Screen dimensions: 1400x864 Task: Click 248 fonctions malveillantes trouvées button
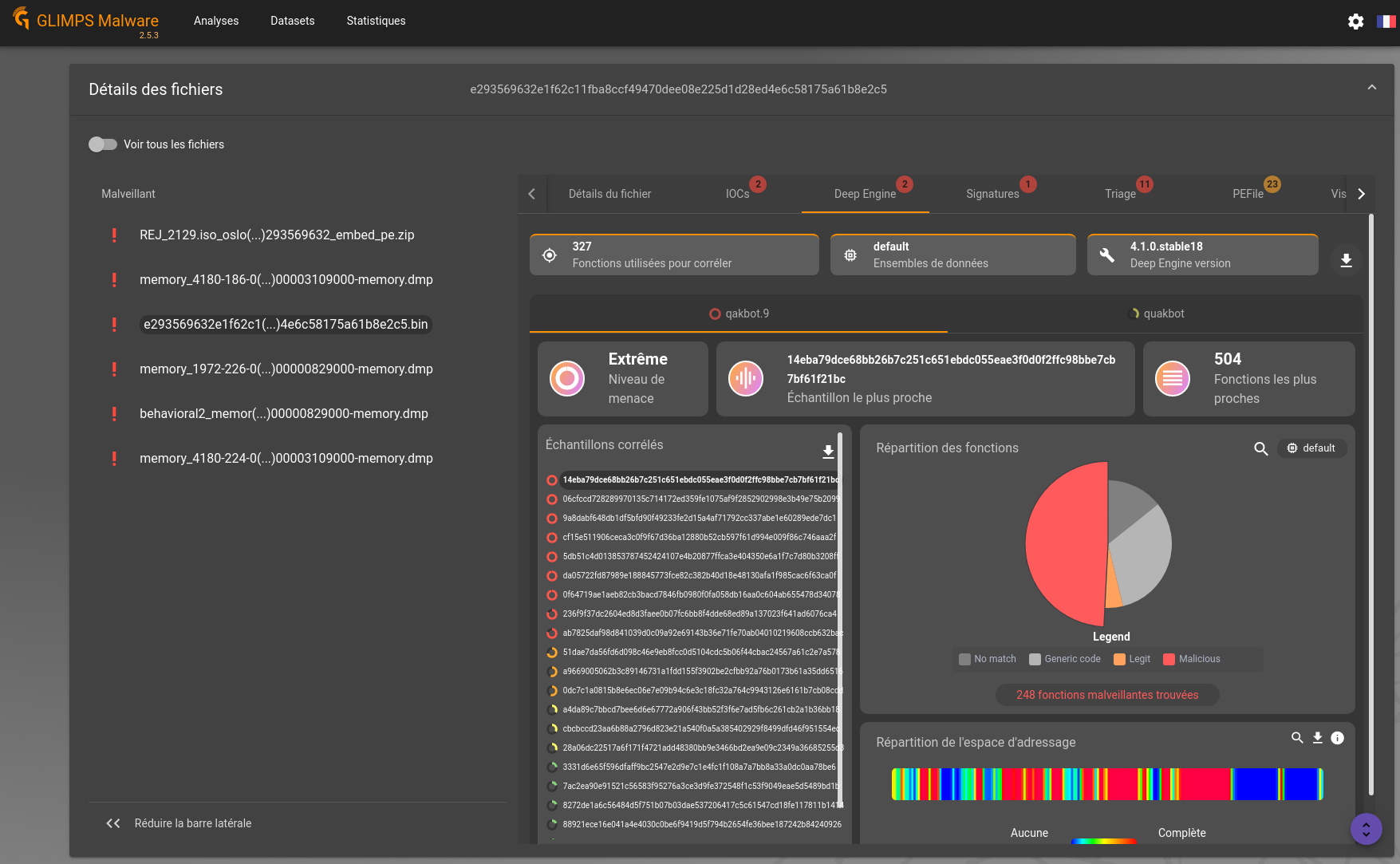tap(1107, 695)
